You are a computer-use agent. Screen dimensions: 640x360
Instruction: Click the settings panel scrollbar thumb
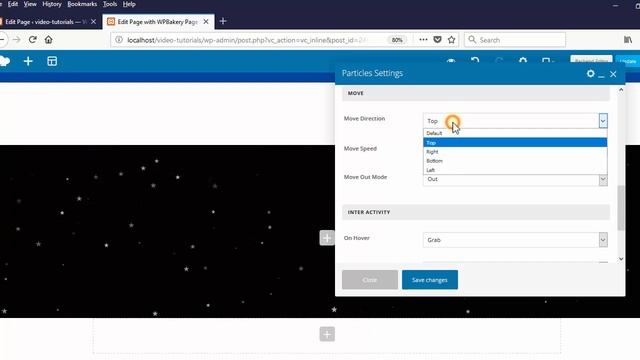pyautogui.click(x=621, y=208)
